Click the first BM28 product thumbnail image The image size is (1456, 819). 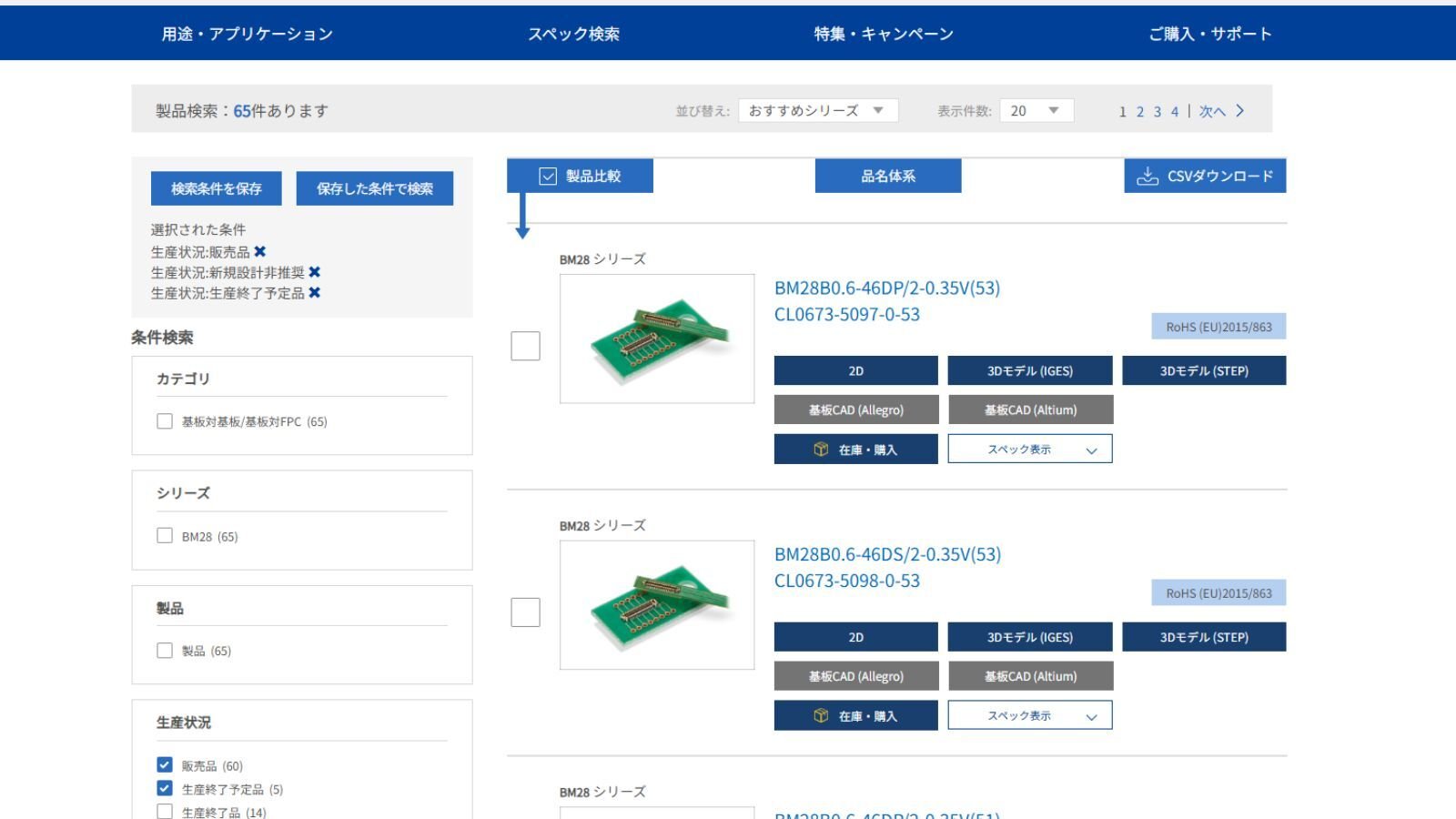(657, 339)
